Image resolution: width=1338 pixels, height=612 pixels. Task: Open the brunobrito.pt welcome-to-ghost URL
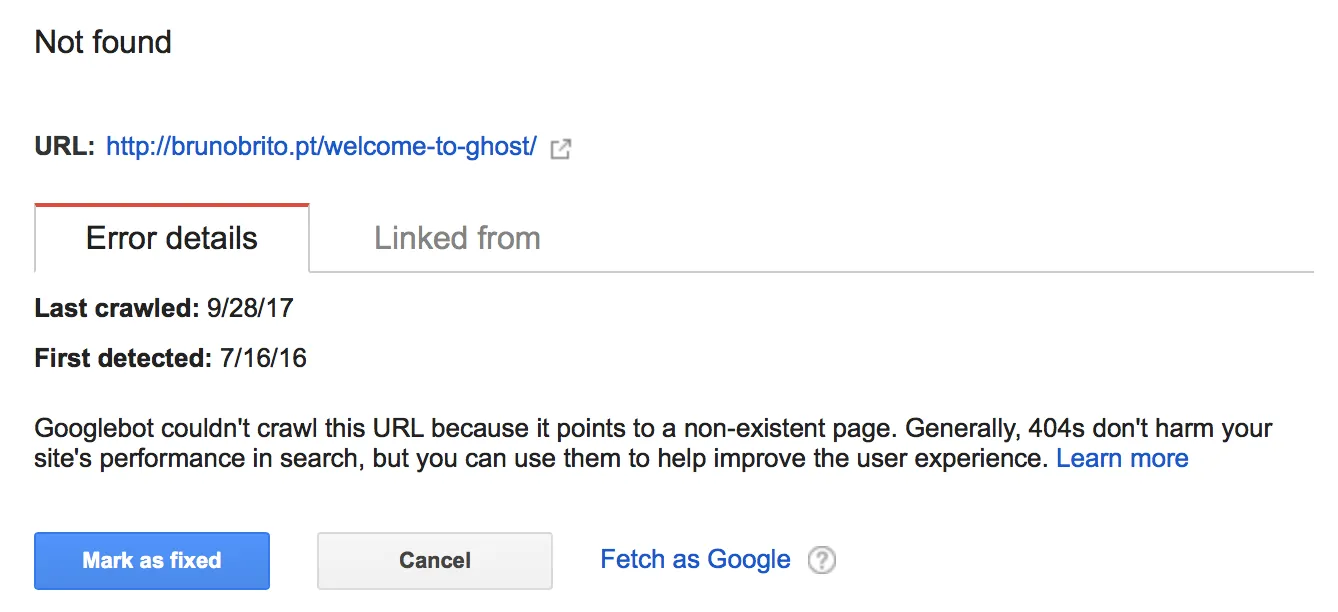321,147
